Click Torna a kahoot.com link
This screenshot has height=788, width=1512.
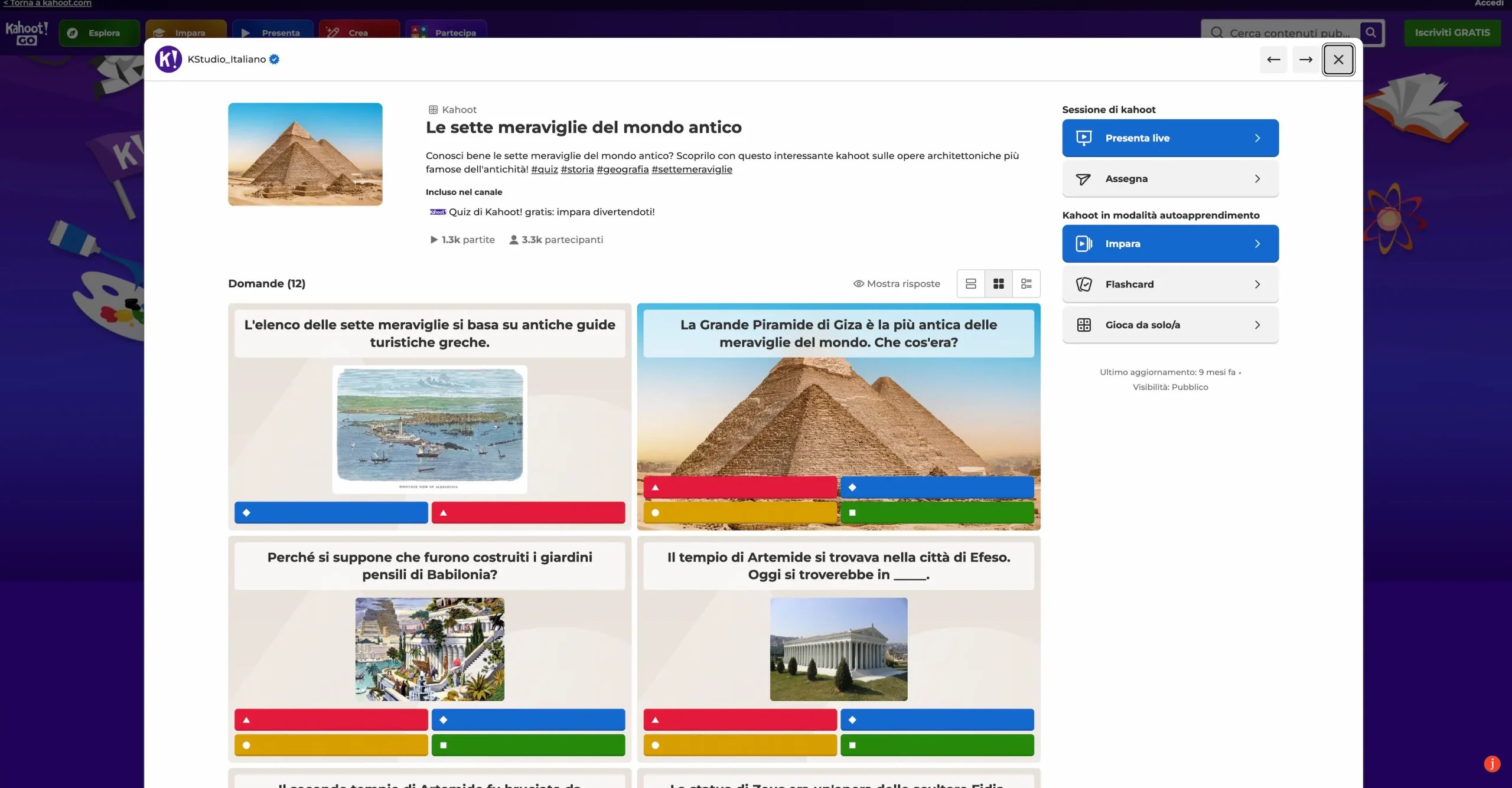pos(47,4)
